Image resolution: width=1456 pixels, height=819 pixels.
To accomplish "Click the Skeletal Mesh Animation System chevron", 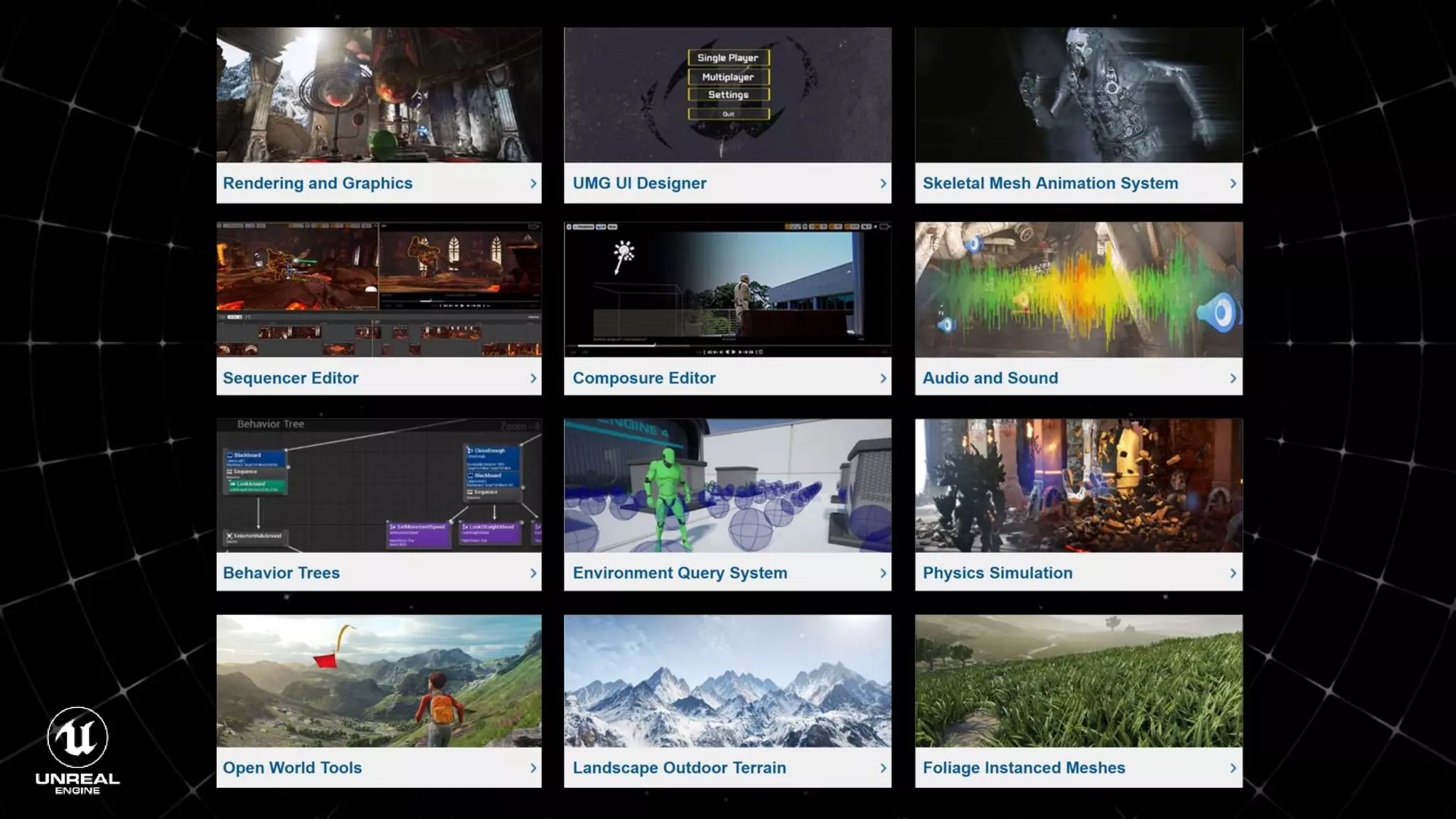I will click(1233, 183).
